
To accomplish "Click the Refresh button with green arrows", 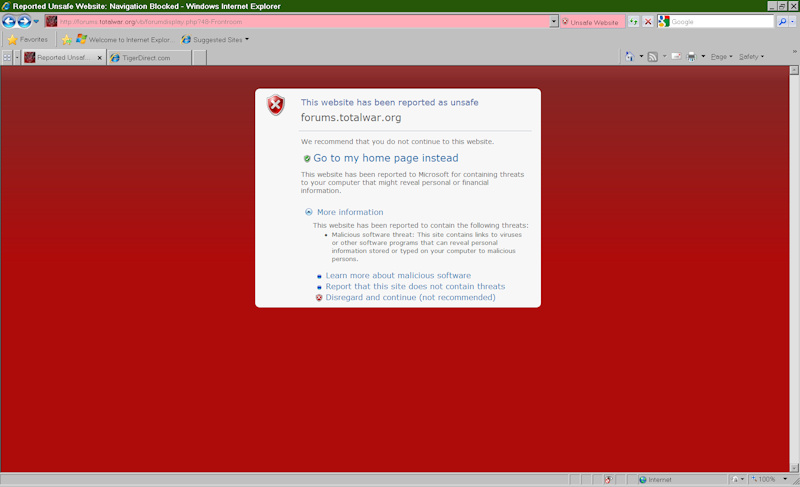I will coord(633,21).
